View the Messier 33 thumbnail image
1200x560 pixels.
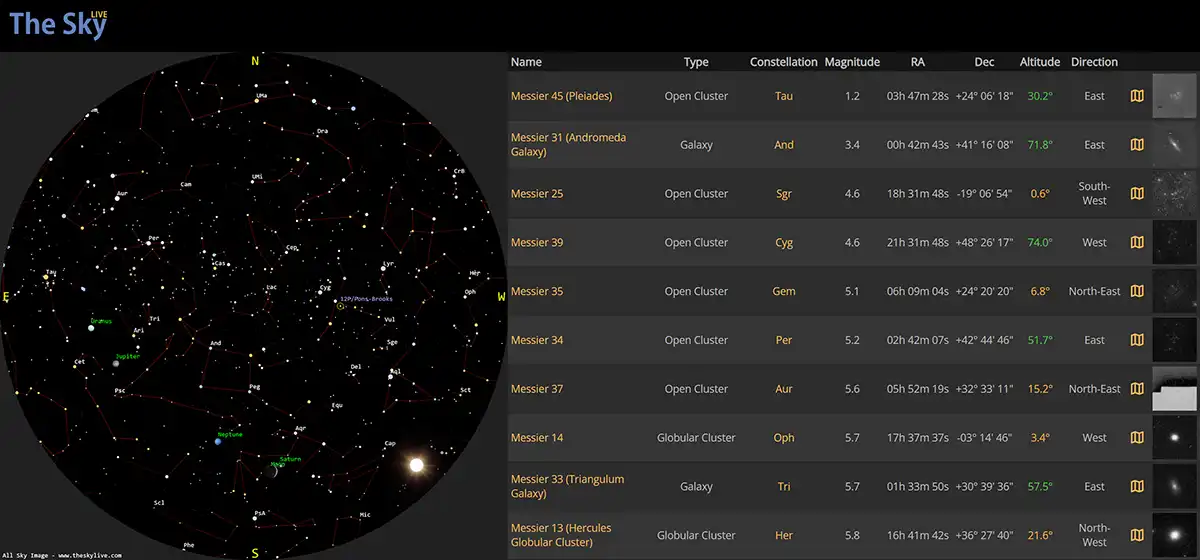(1175, 486)
